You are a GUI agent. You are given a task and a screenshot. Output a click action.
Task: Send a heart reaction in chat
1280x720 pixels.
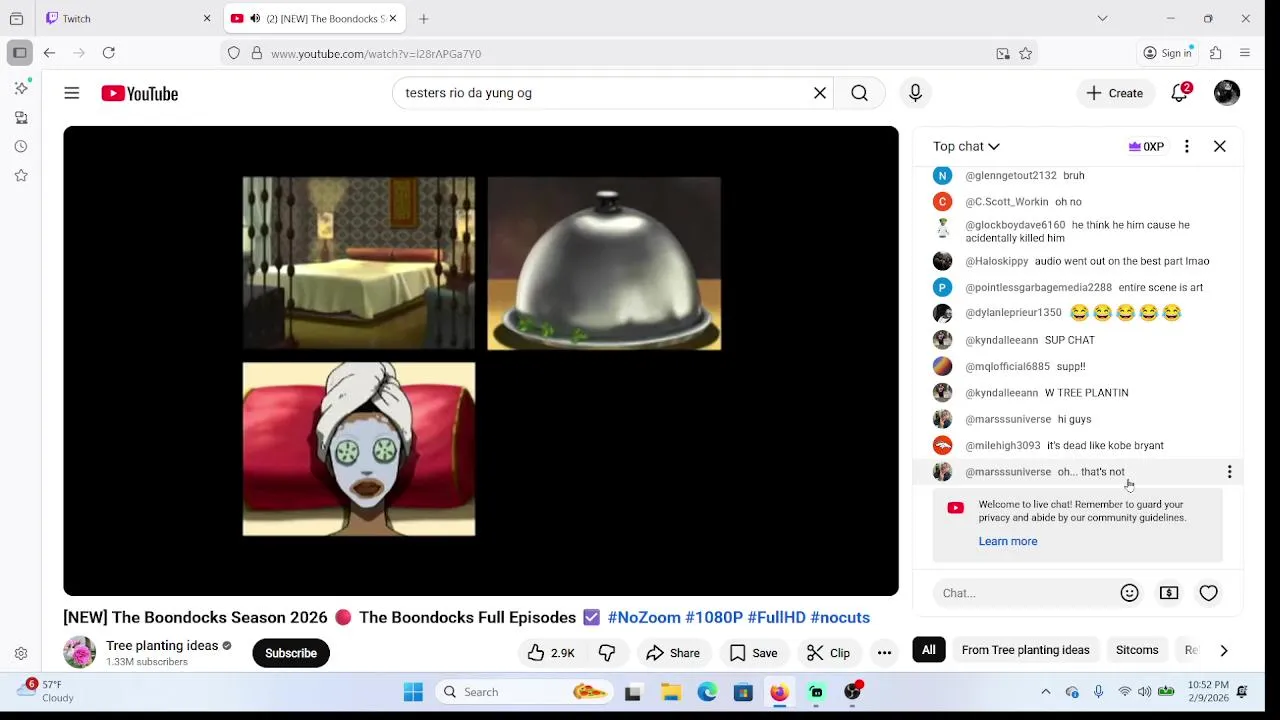pos(1209,593)
